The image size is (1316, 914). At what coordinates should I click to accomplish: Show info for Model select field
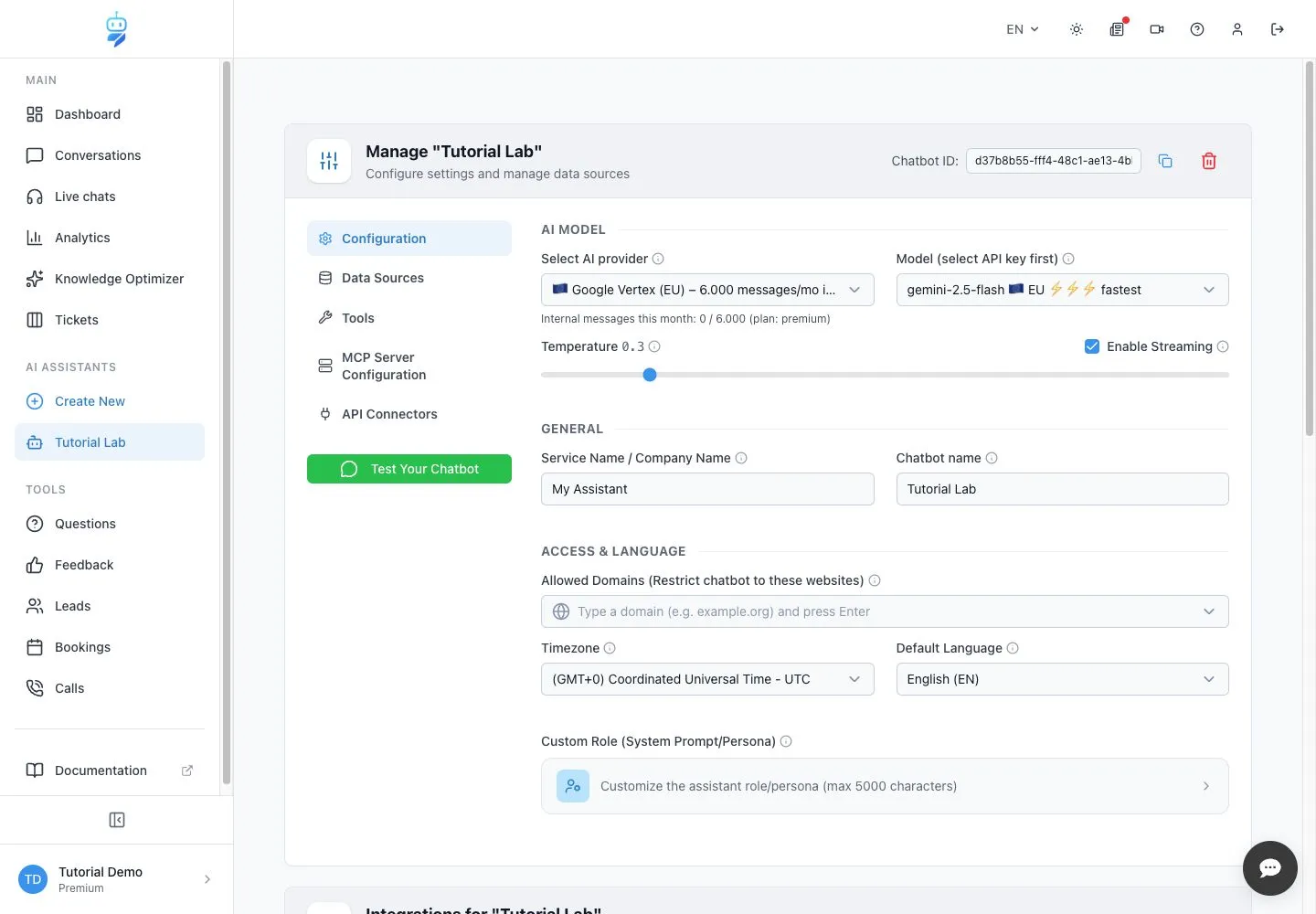(x=1068, y=259)
